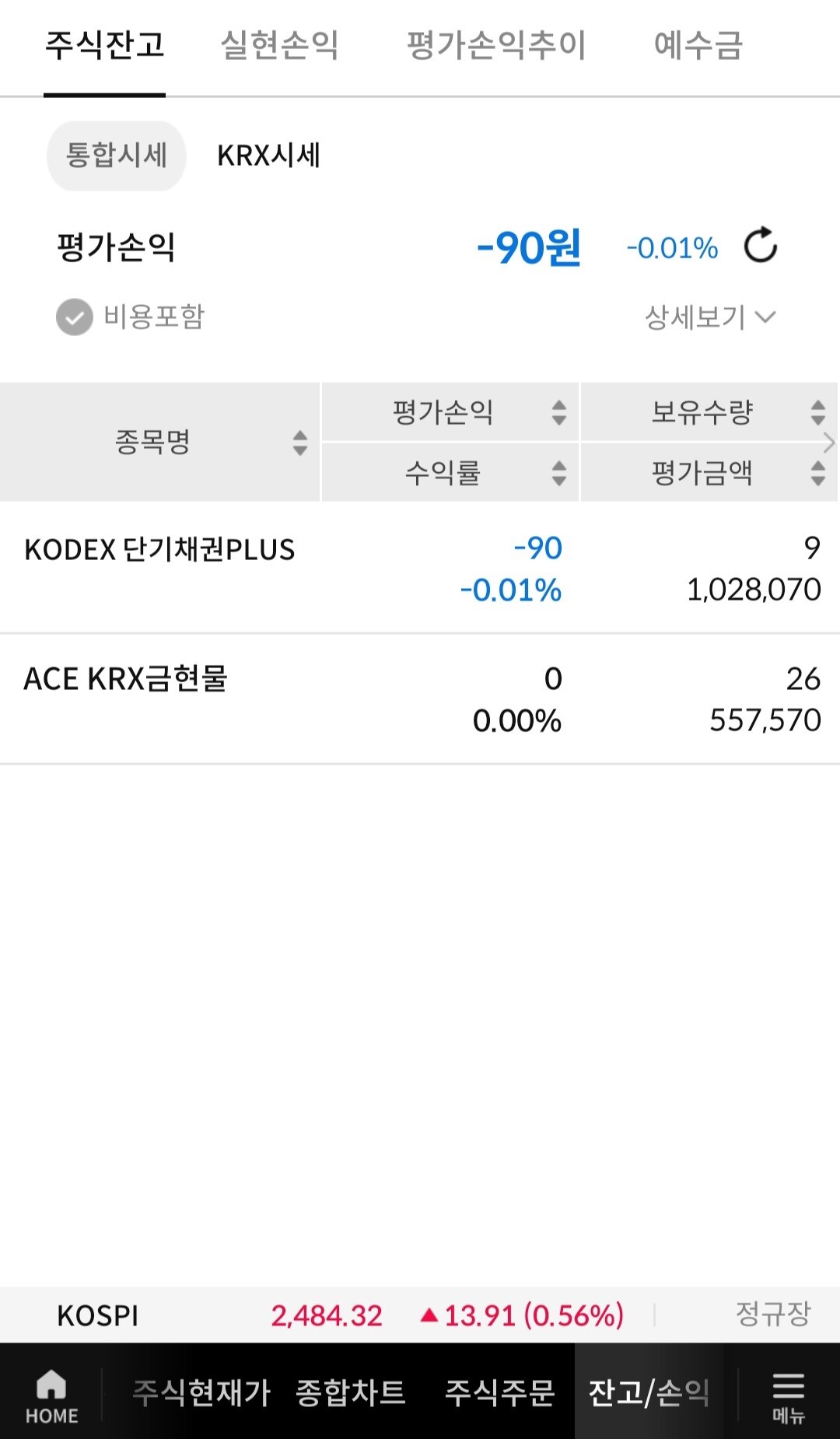Image resolution: width=840 pixels, height=1439 pixels.
Task: Switch to the 실현손익 tab
Action: [279, 45]
